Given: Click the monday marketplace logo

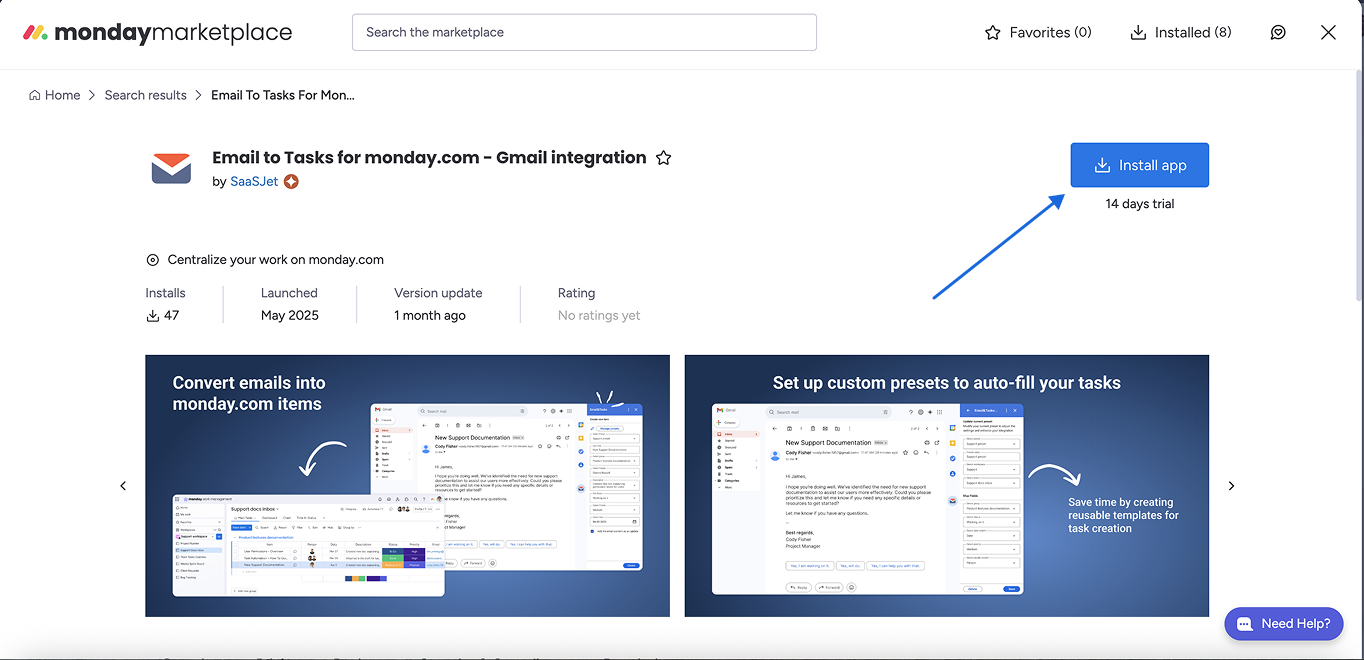Looking at the screenshot, I should pyautogui.click(x=157, y=33).
